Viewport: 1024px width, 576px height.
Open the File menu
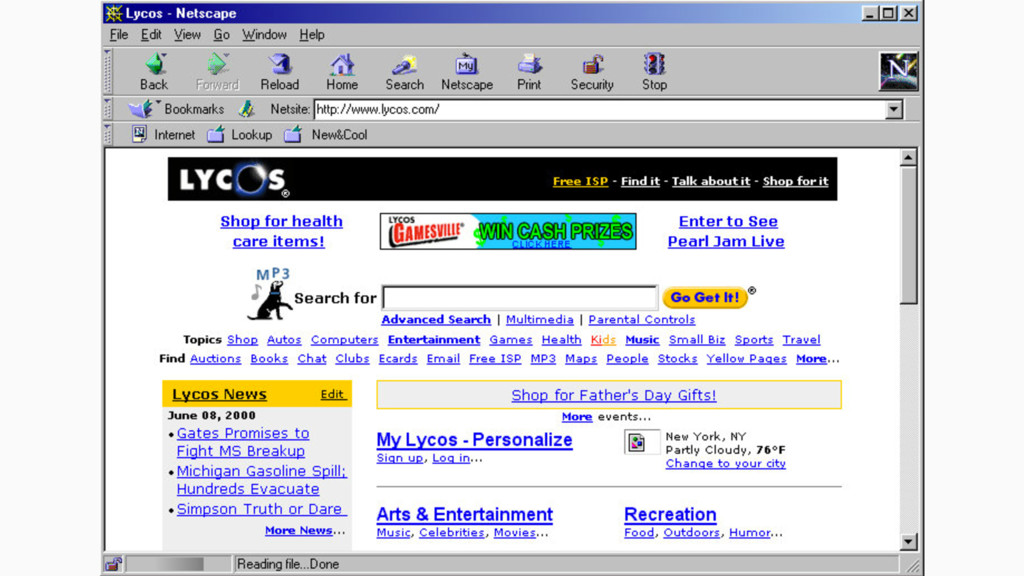click(x=118, y=35)
